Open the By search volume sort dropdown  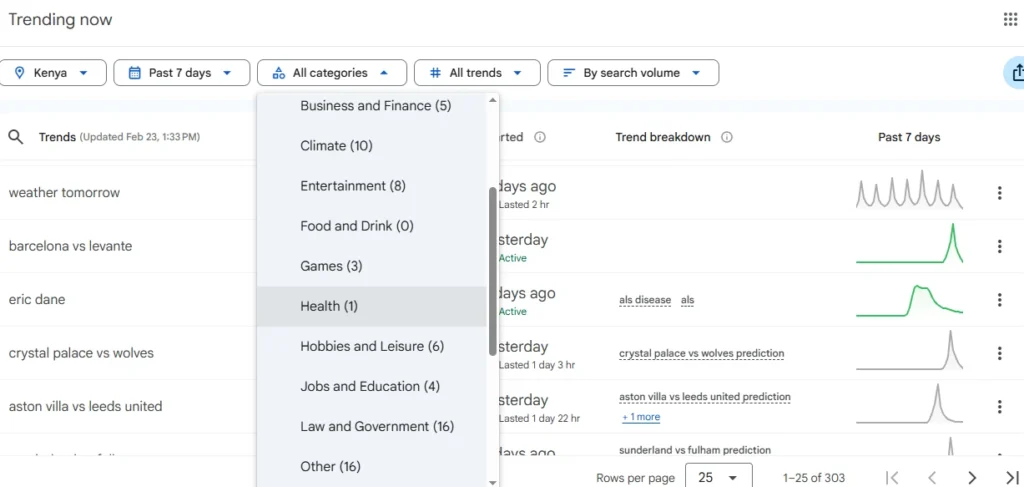[x=633, y=73]
